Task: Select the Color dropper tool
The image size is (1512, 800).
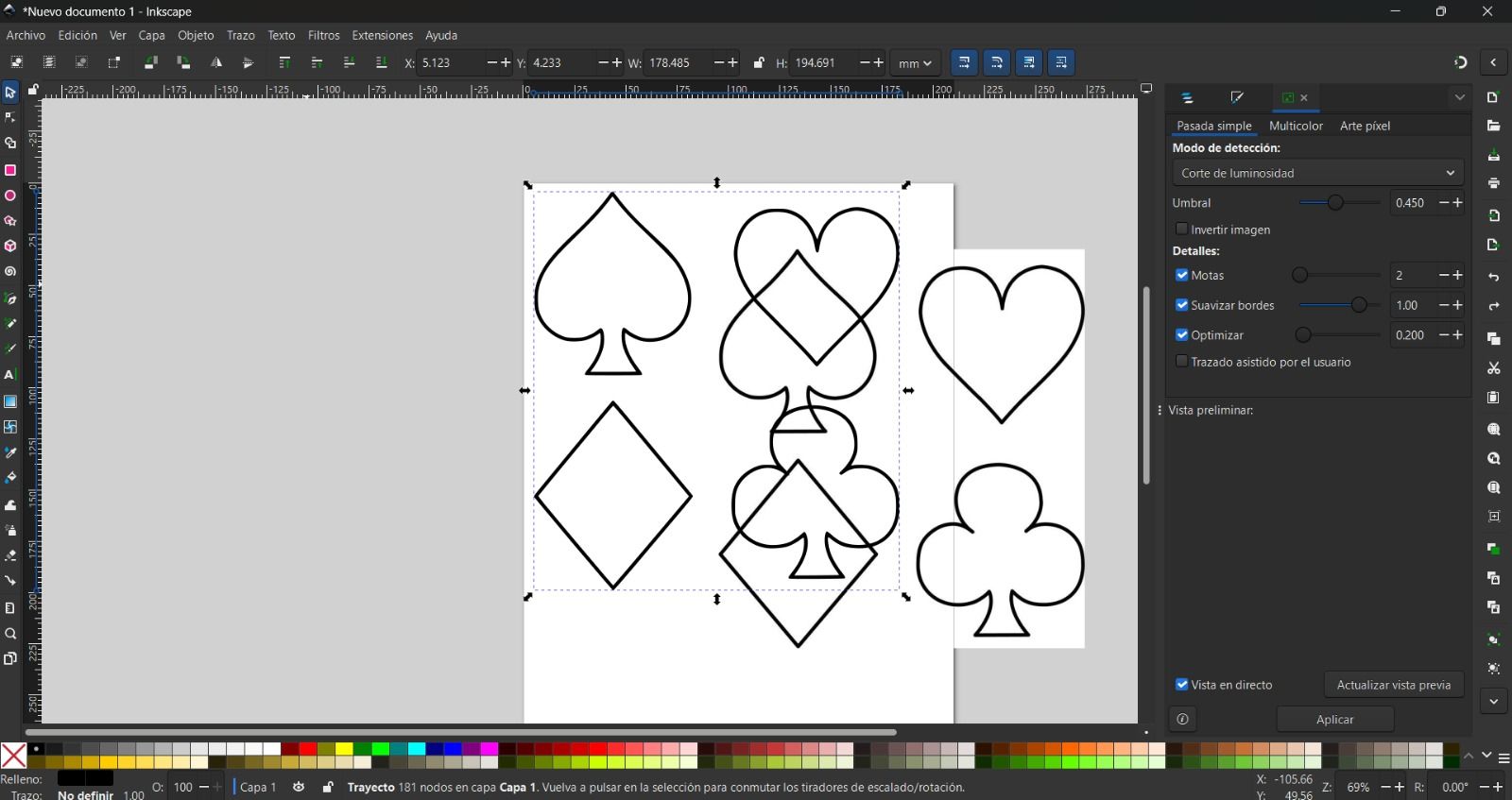Action: [x=10, y=453]
